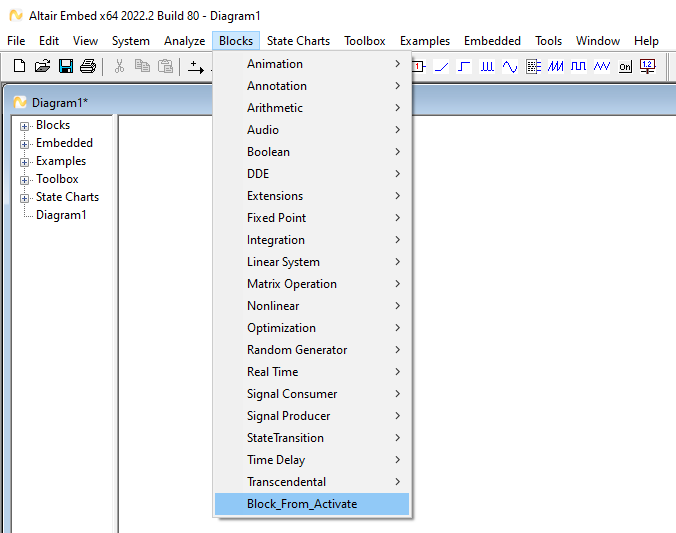The height and width of the screenshot is (533, 676).
Task: Click the New diagram icon
Action: (20, 66)
